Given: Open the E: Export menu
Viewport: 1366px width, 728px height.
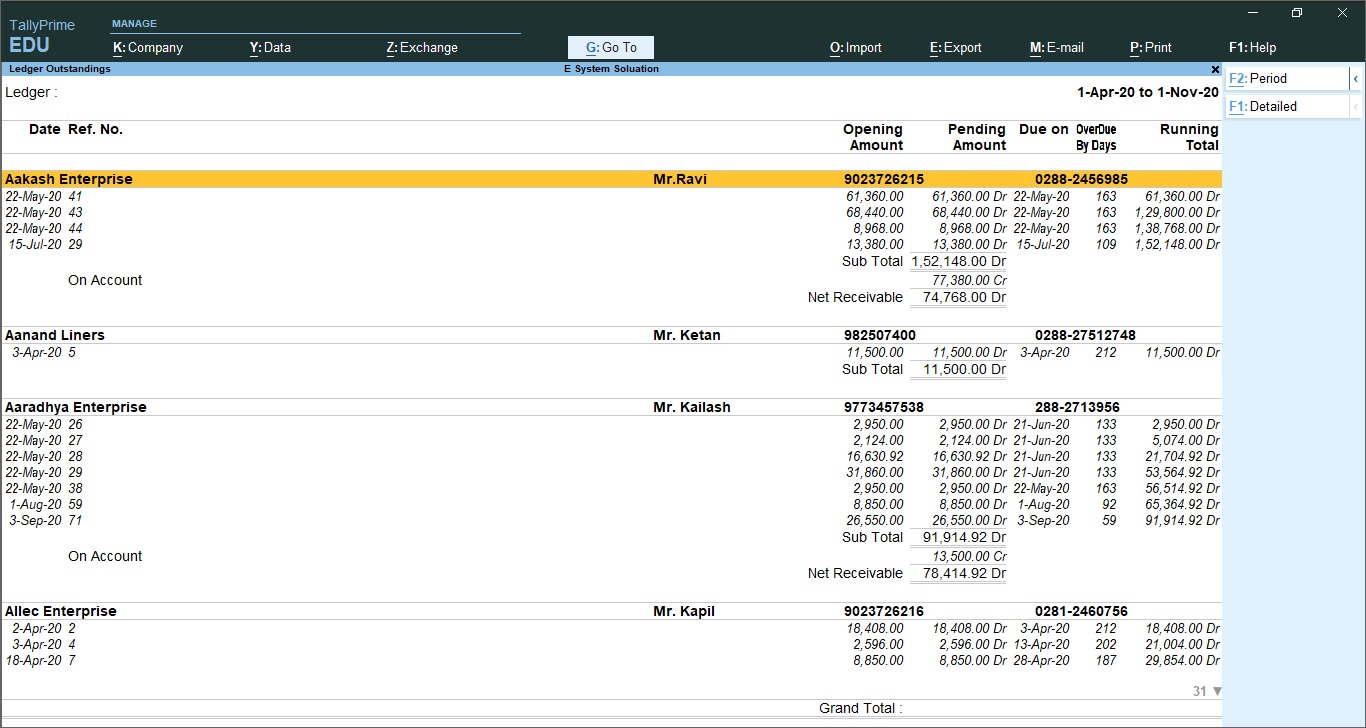Looking at the screenshot, I should click(x=955, y=47).
